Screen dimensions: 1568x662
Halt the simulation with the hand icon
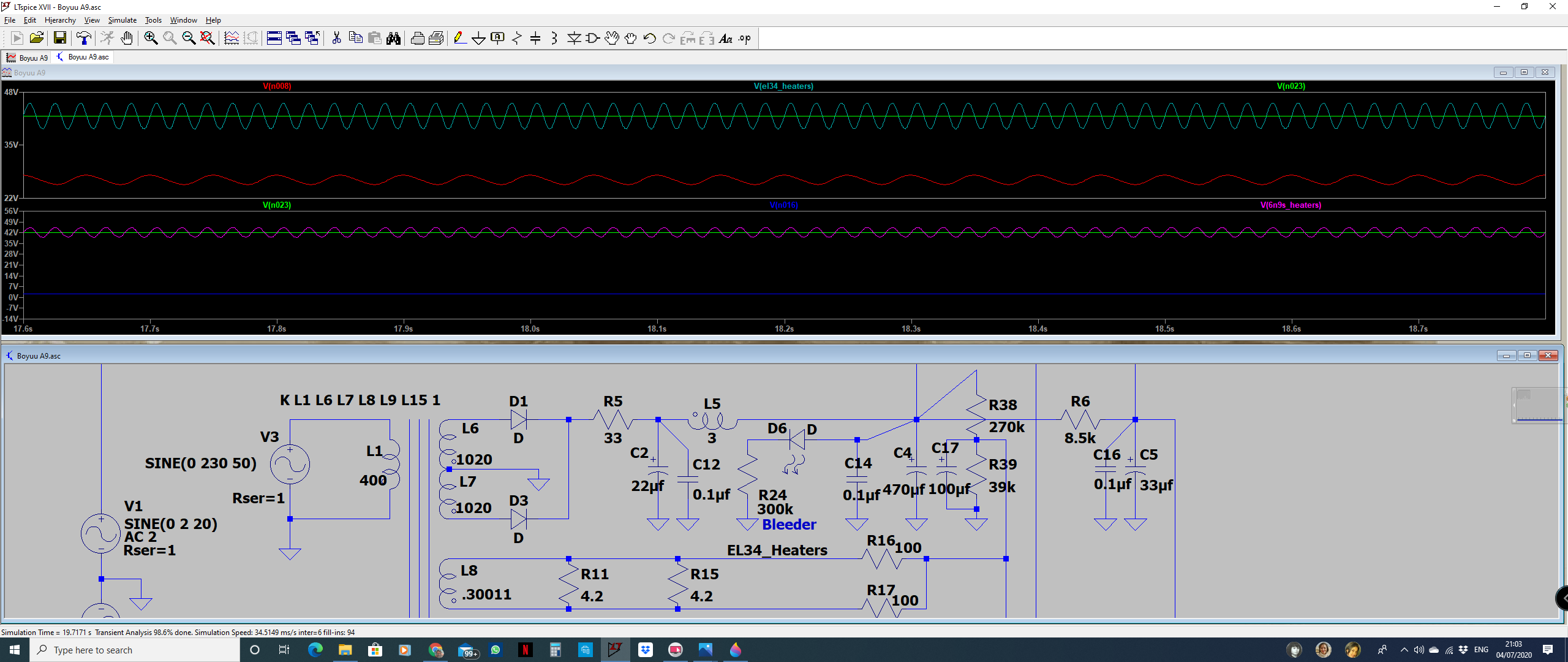tap(127, 38)
